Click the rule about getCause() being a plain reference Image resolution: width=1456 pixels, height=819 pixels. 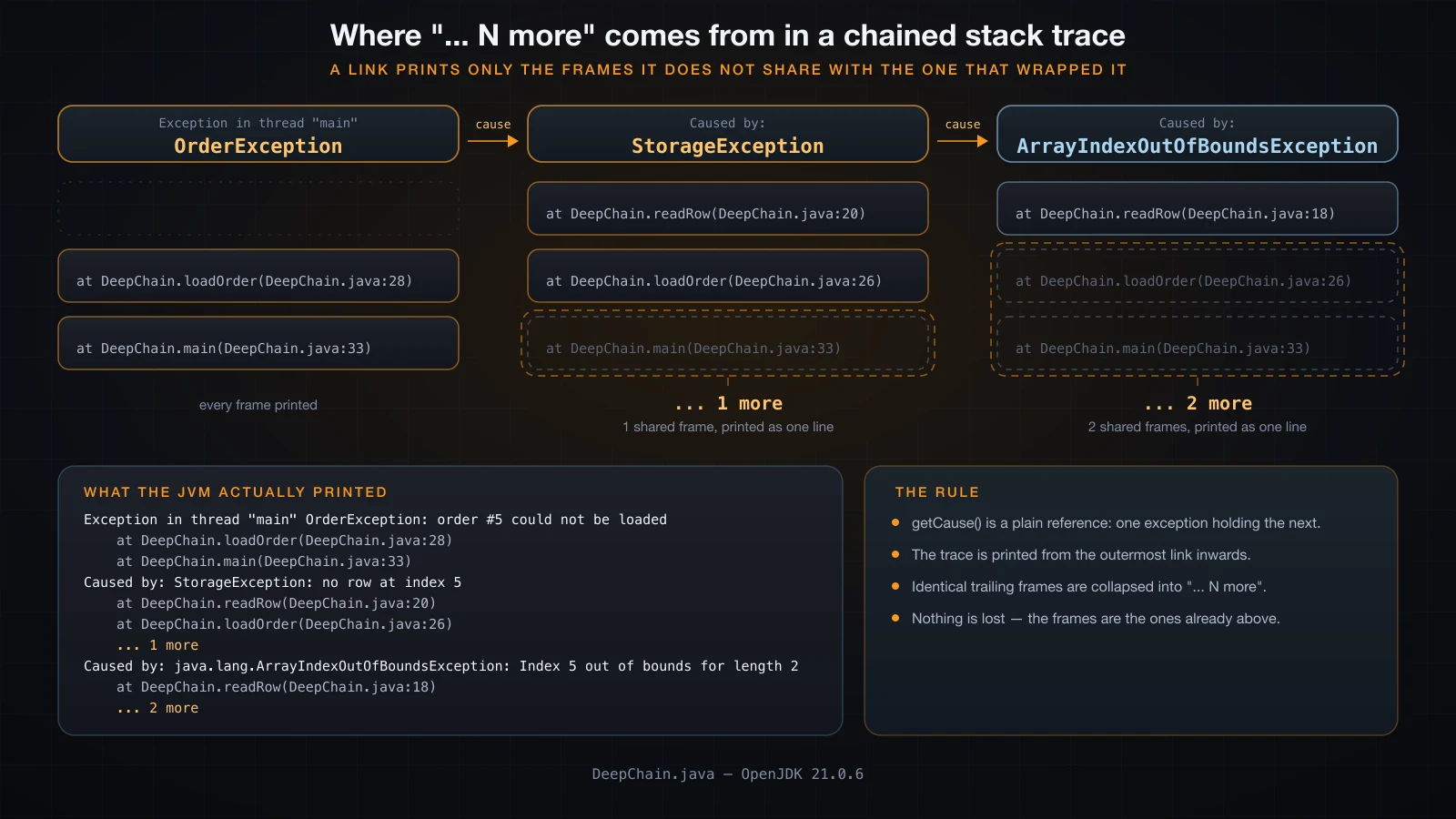[x=1116, y=523]
